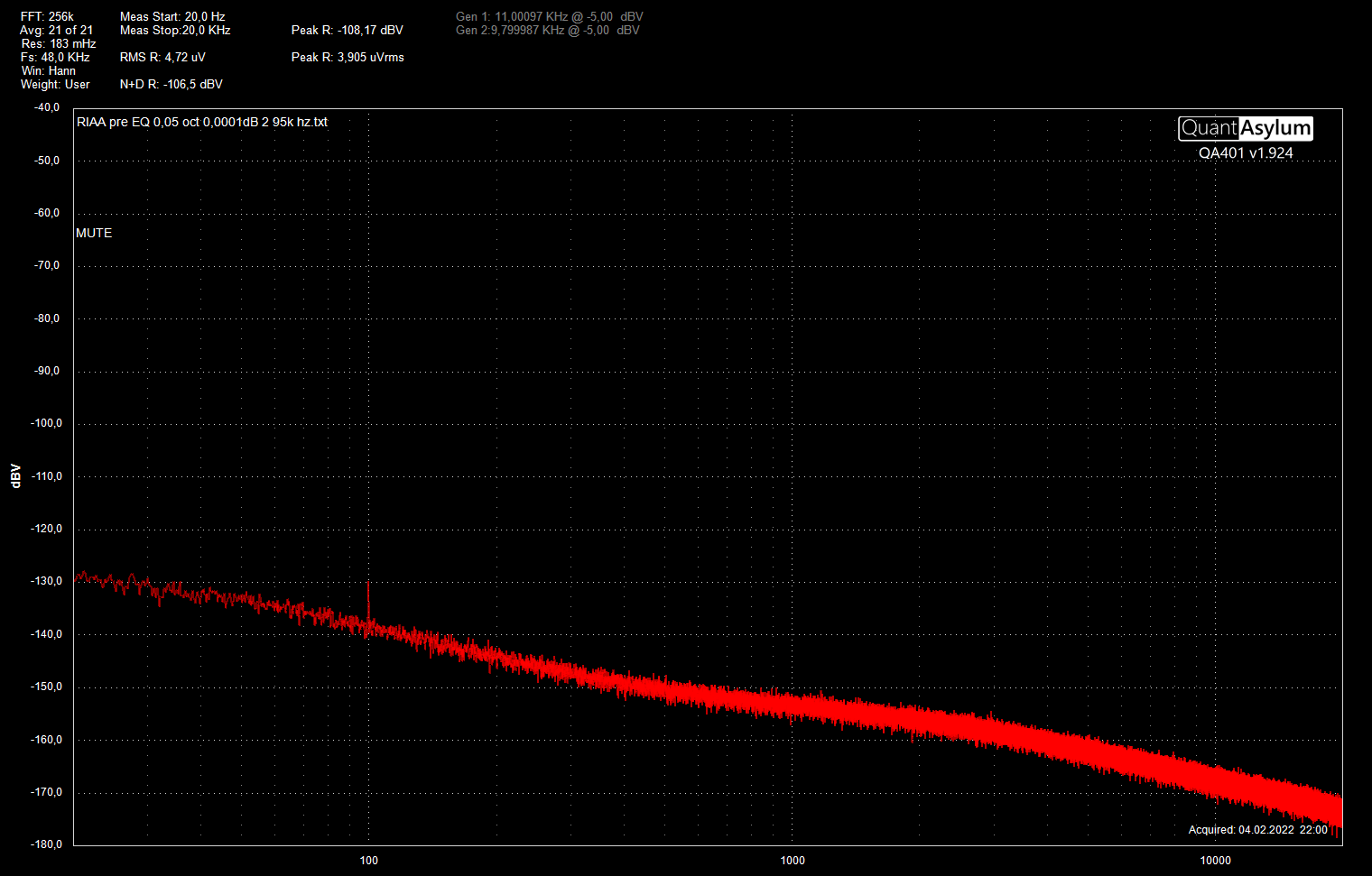This screenshot has height=876, width=1372.
Task: Click the MUTE indicator in the graph
Action: 94,233
